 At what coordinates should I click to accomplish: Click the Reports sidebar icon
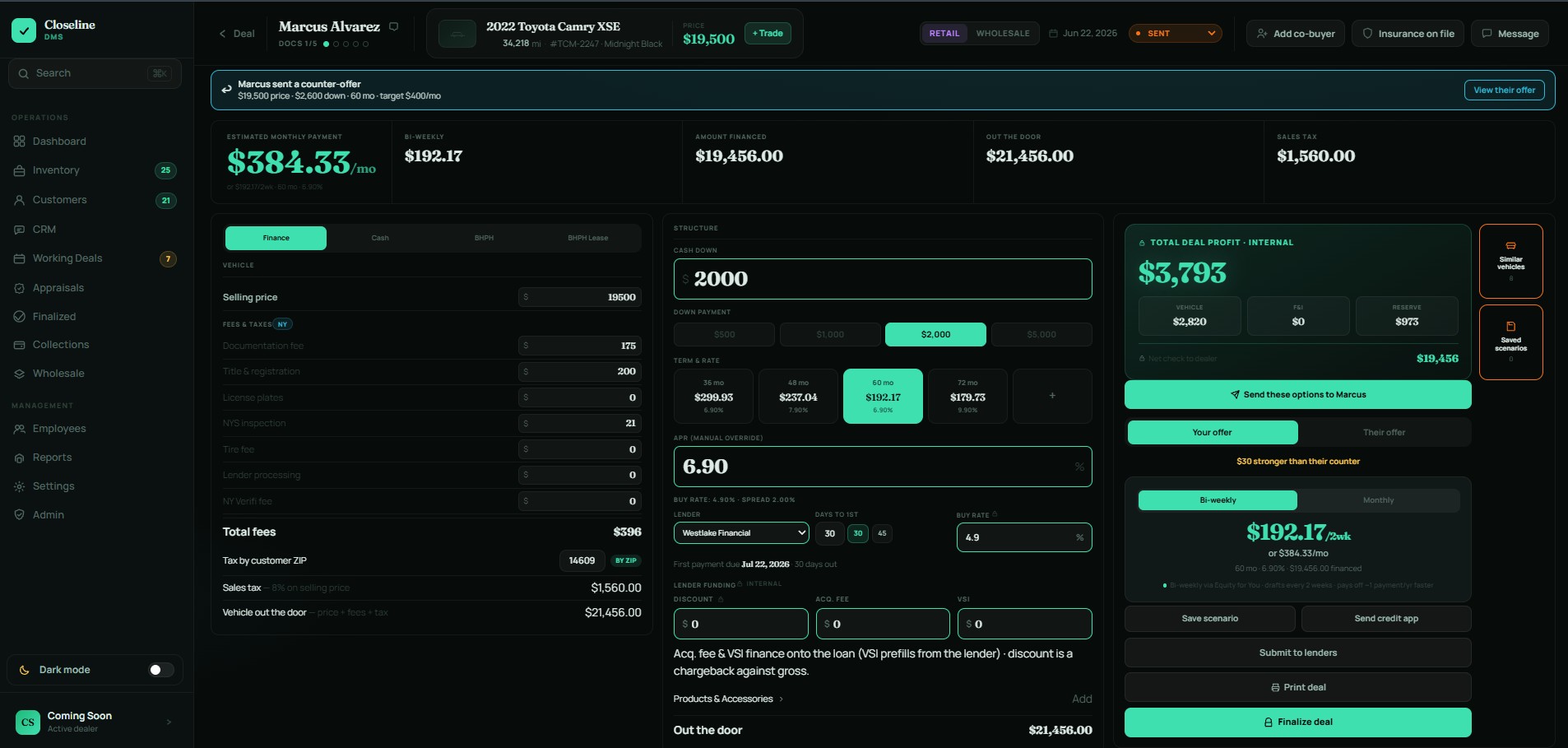[x=19, y=458]
